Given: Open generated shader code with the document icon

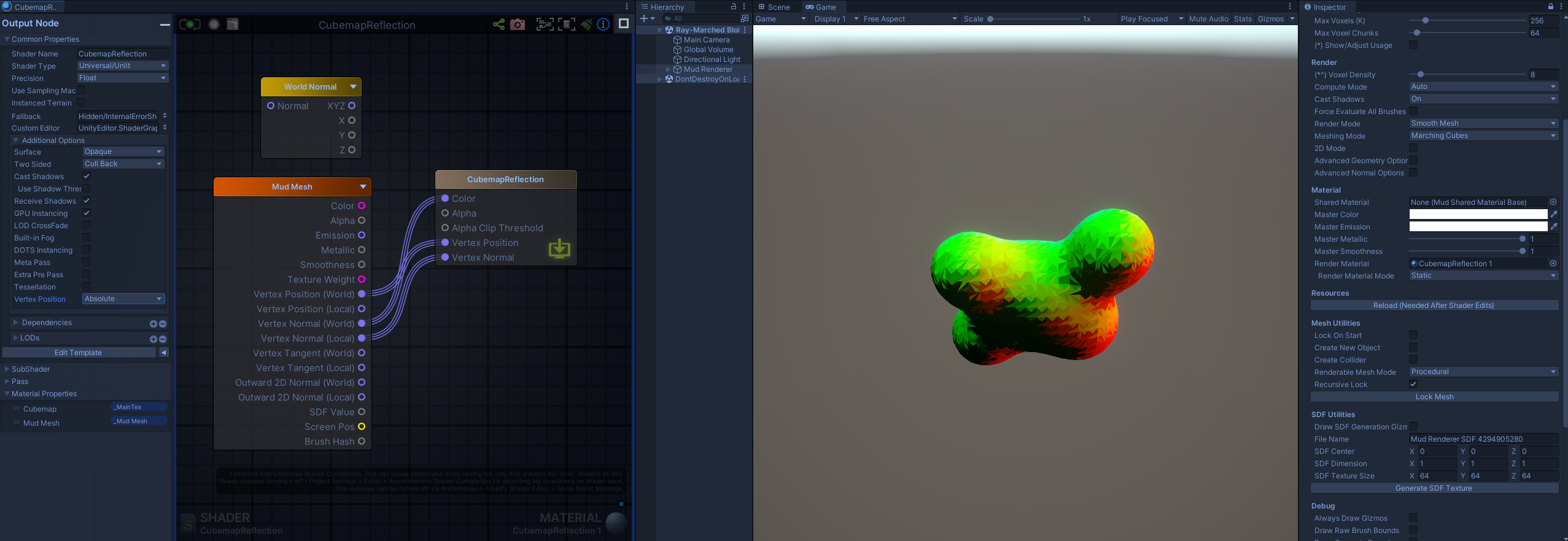Looking at the screenshot, I should coord(233,25).
